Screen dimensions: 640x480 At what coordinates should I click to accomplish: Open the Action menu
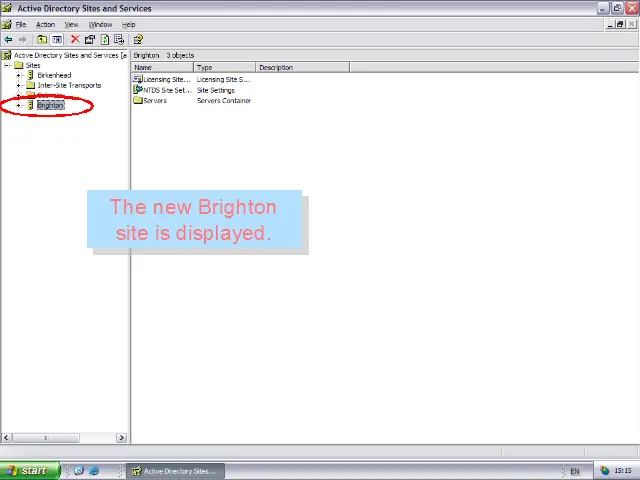(x=45, y=24)
